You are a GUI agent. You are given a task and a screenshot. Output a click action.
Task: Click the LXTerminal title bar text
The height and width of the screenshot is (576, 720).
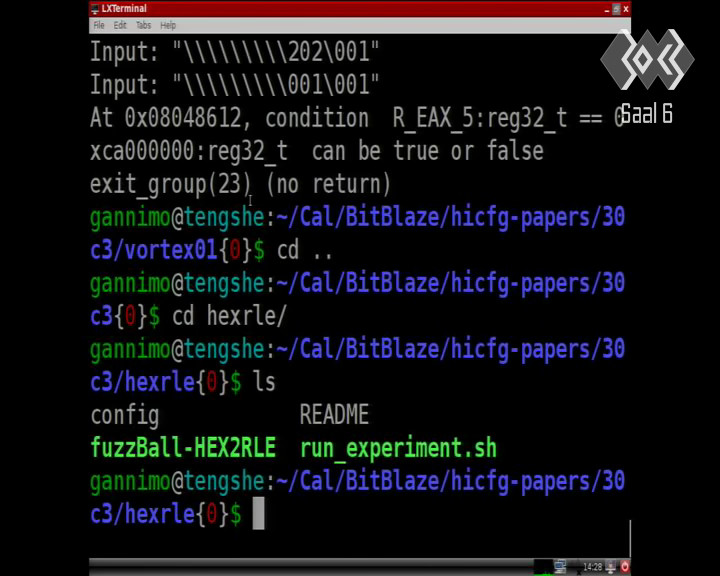[x=124, y=8]
